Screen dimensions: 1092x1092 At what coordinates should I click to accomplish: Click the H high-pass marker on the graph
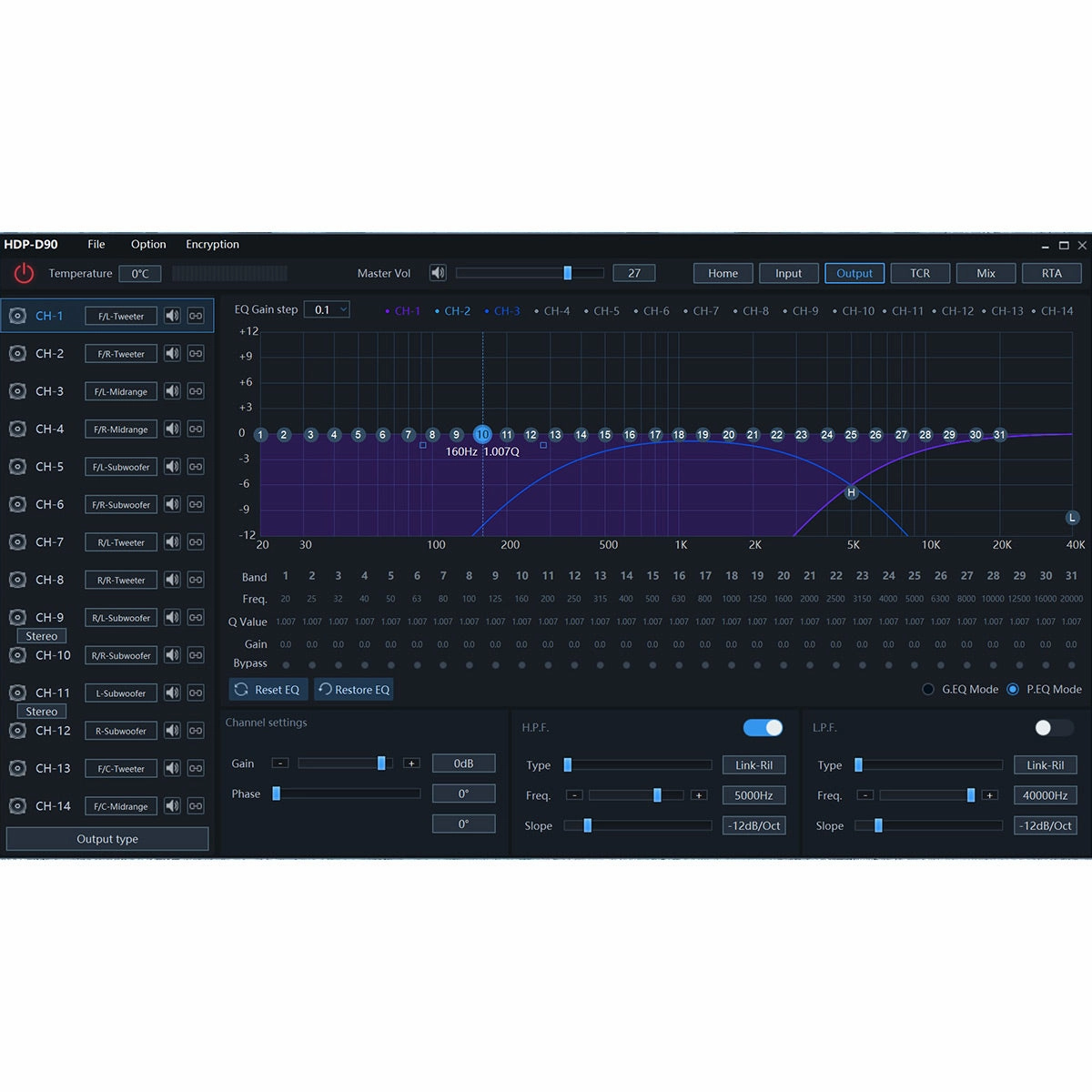coord(852,492)
